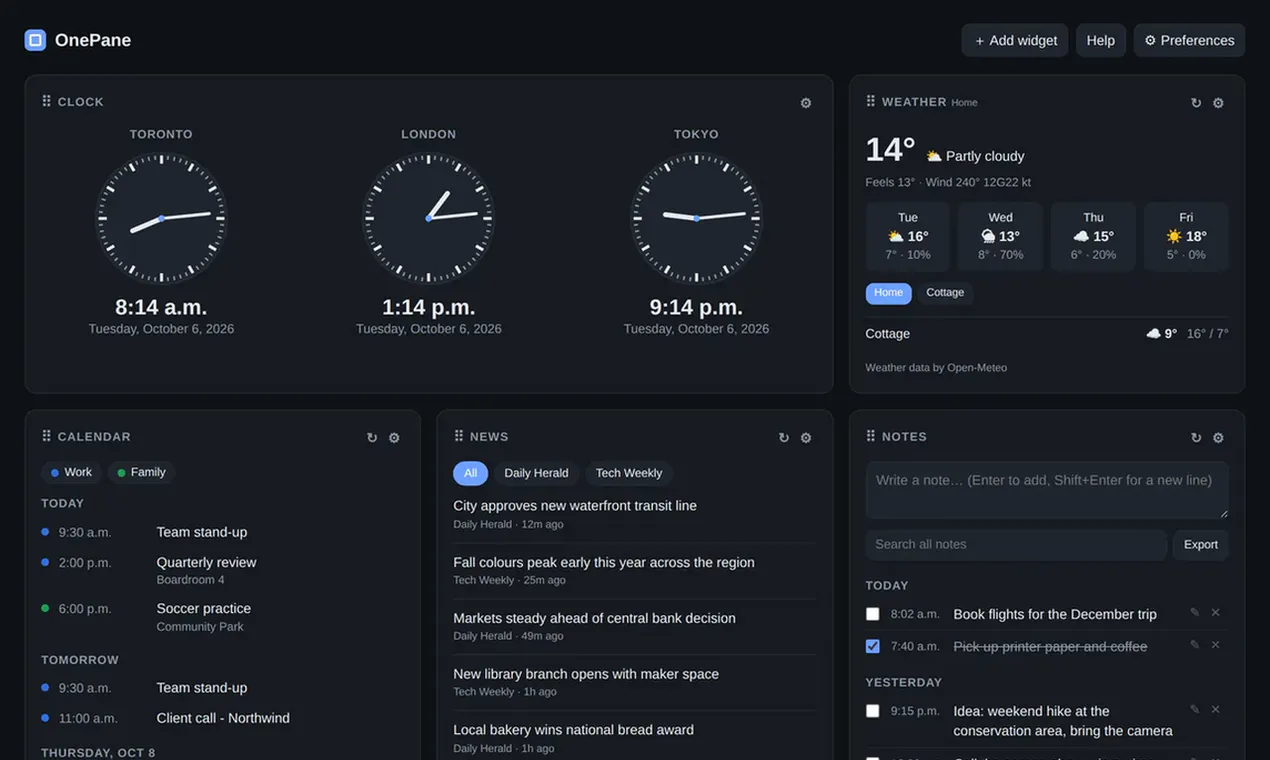
Task: Toggle the Family calendar filter
Action: point(141,472)
